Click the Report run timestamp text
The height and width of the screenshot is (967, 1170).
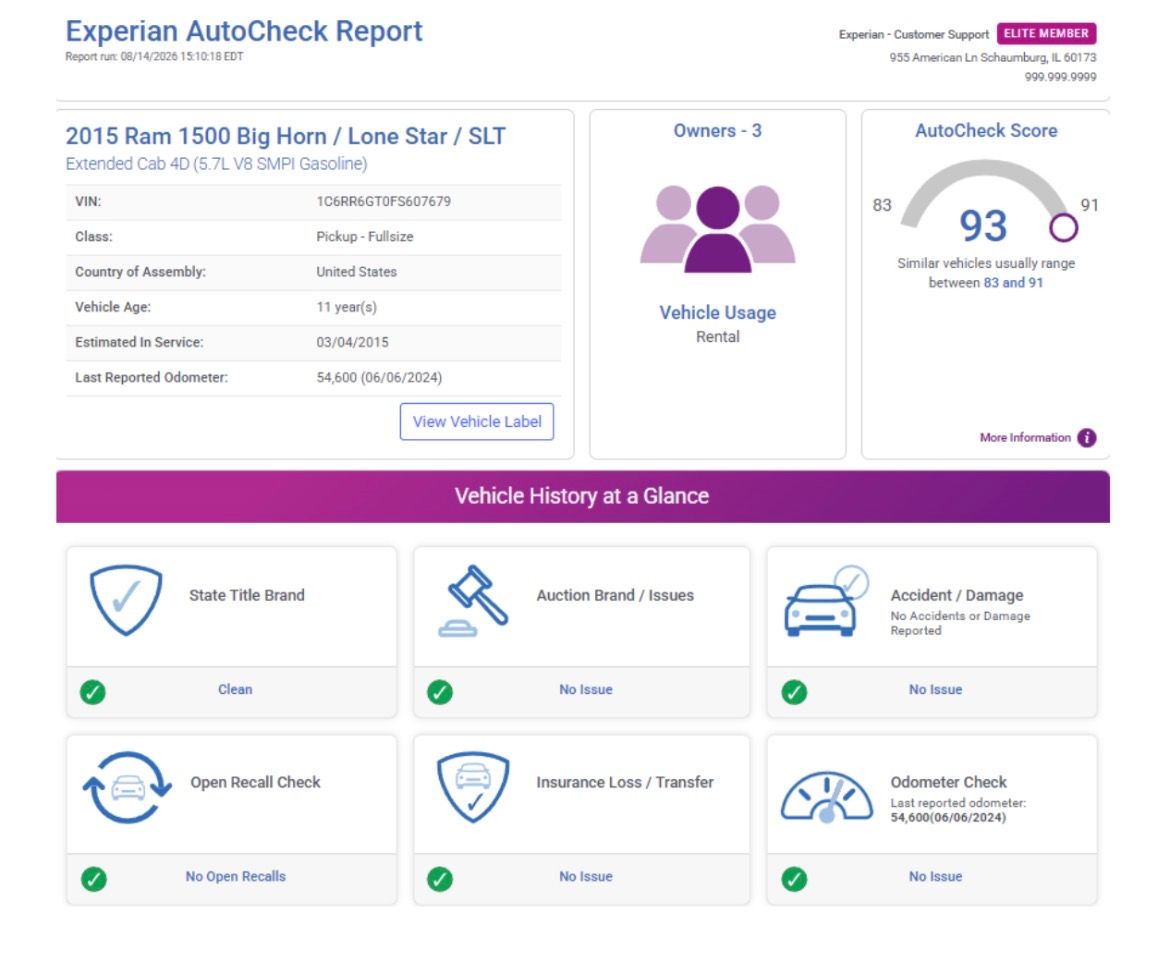[154, 57]
